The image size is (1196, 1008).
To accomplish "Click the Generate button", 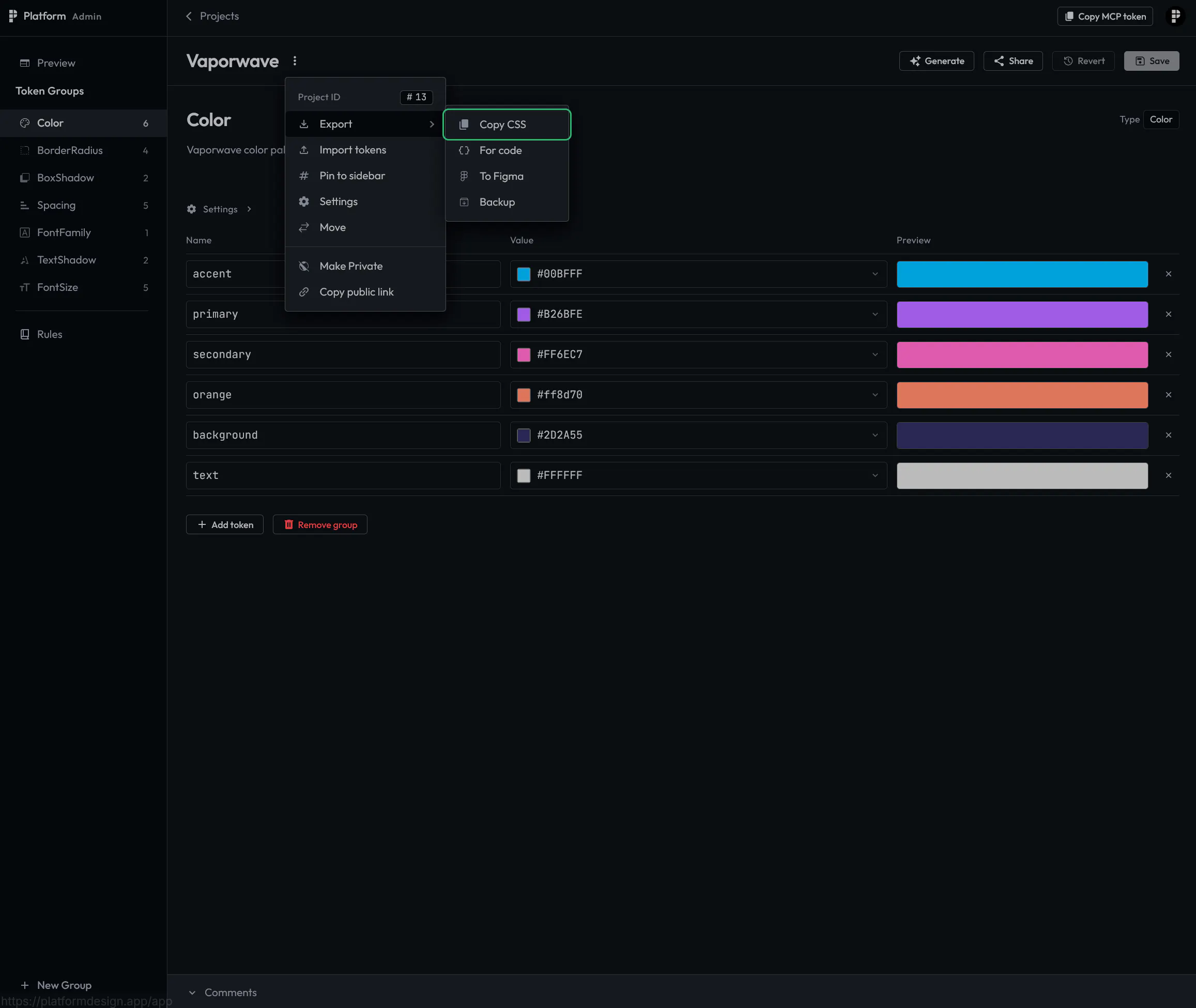I will [x=937, y=61].
